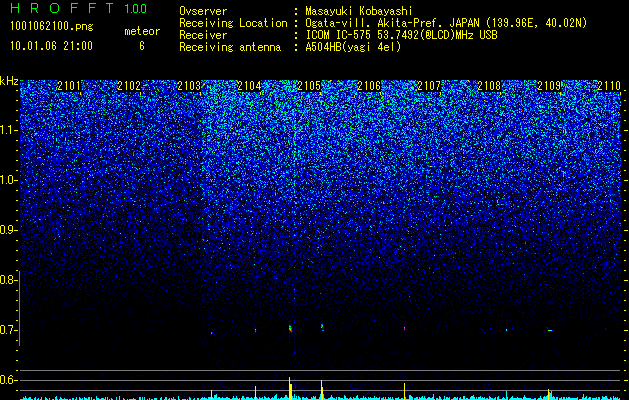629x400 pixels.
Task: Click the HROFFT 1.0.0 title text
Action: (79, 8)
